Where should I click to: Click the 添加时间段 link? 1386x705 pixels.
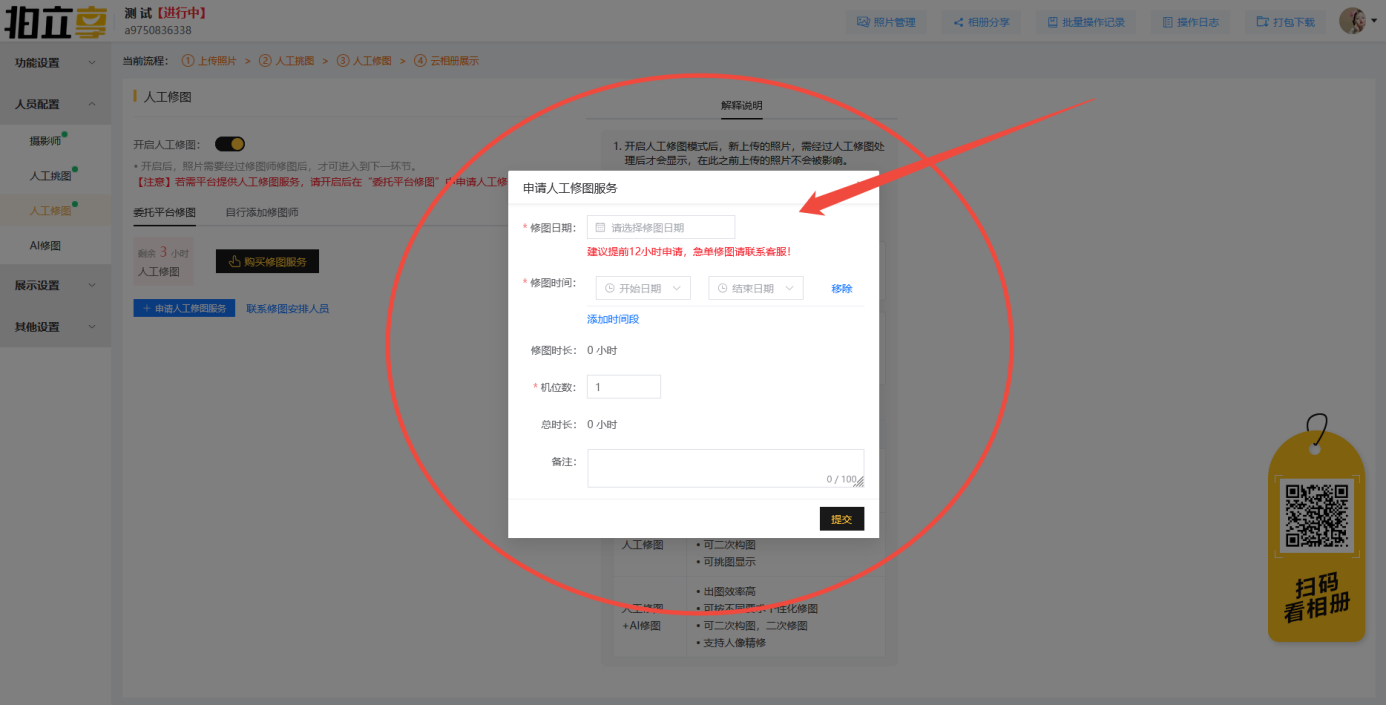612,319
